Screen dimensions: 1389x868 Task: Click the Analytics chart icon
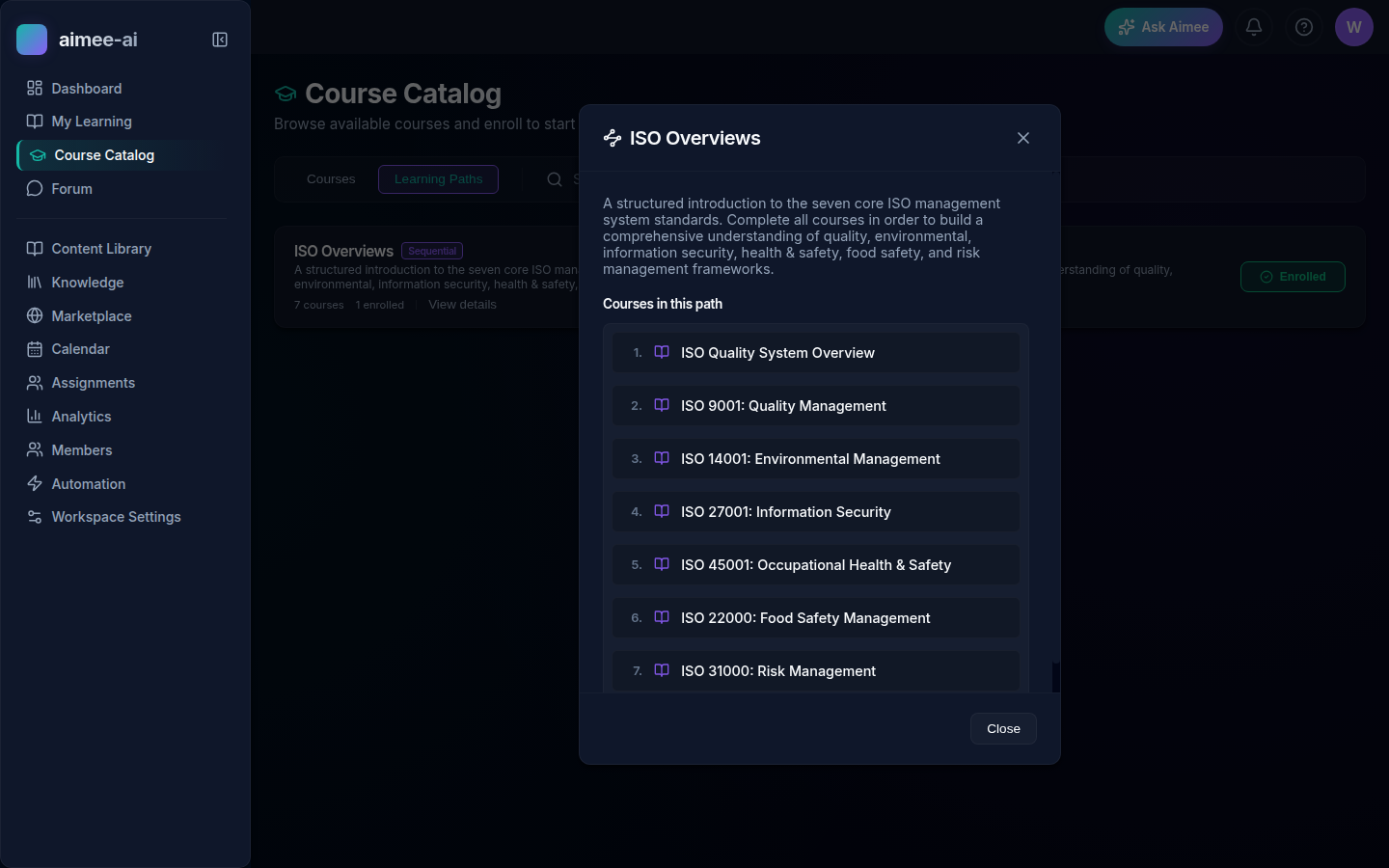pos(35,417)
